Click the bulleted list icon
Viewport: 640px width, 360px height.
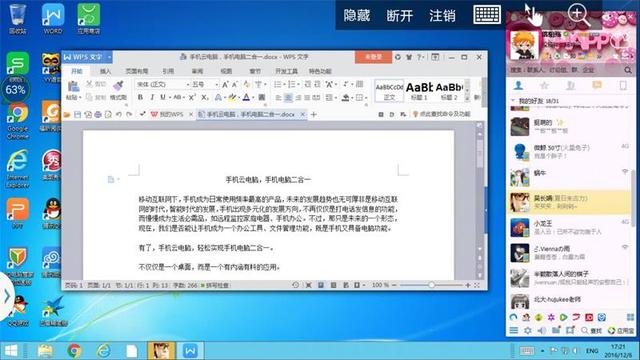(278, 84)
